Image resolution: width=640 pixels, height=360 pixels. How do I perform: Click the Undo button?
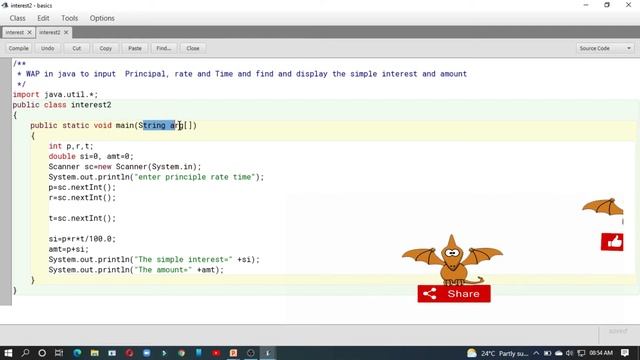pos(47,48)
